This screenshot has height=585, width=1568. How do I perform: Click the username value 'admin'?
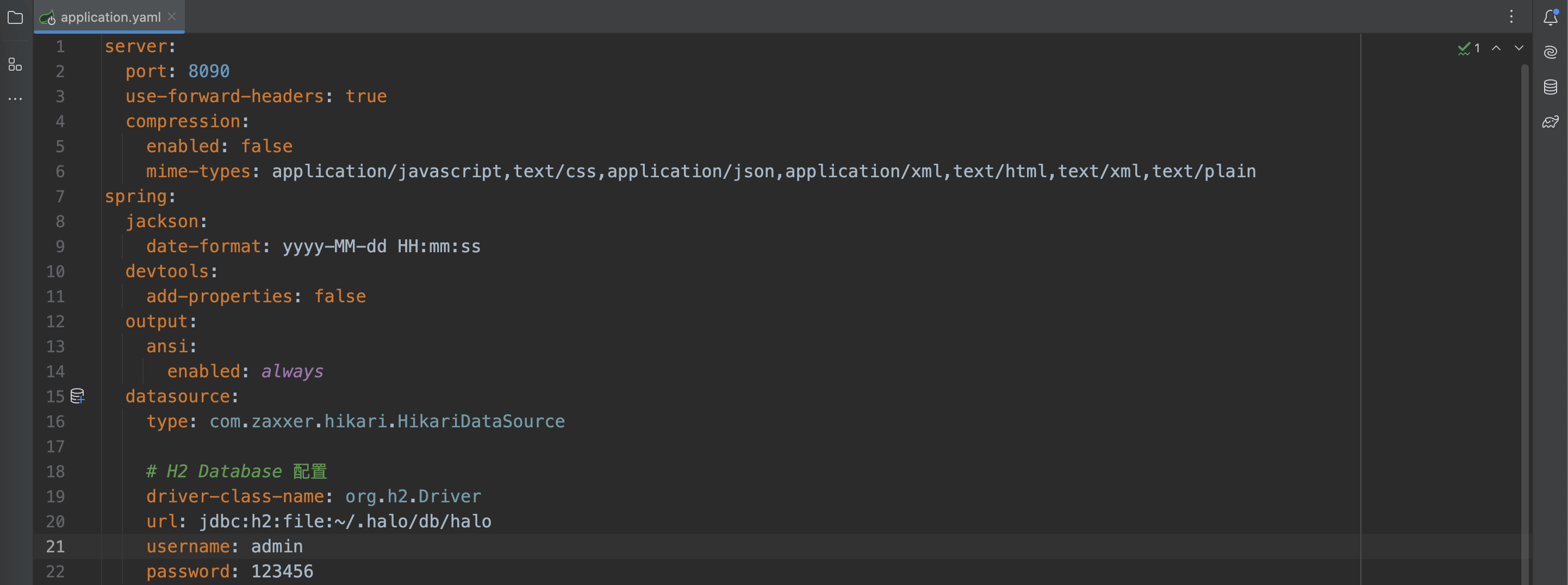[277, 546]
